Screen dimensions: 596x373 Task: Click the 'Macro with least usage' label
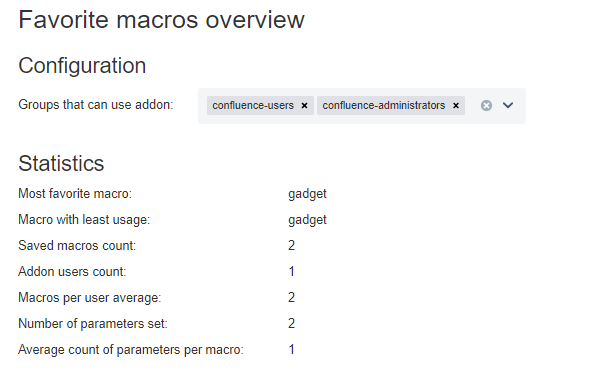(x=84, y=220)
